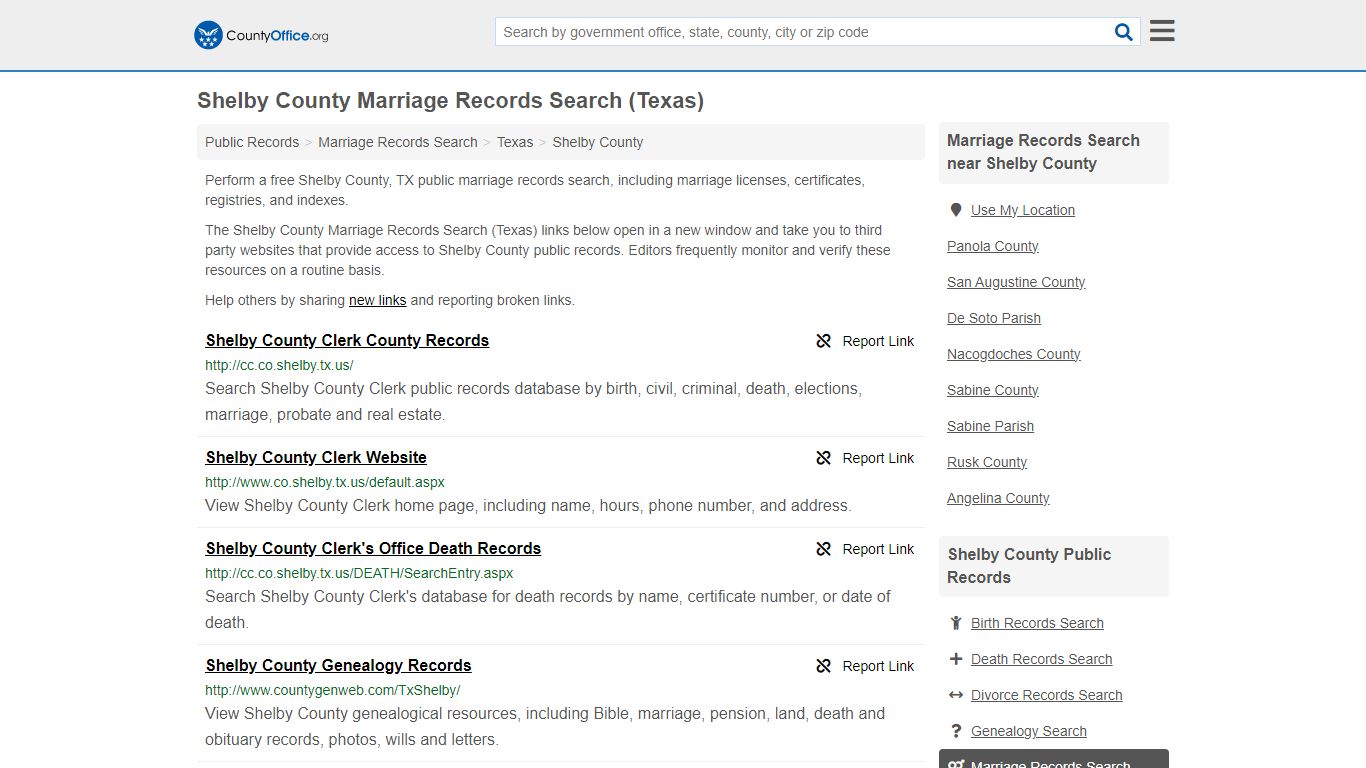Open Shelby County Clerk Website title
This screenshot has width=1366, height=768.
[316, 457]
